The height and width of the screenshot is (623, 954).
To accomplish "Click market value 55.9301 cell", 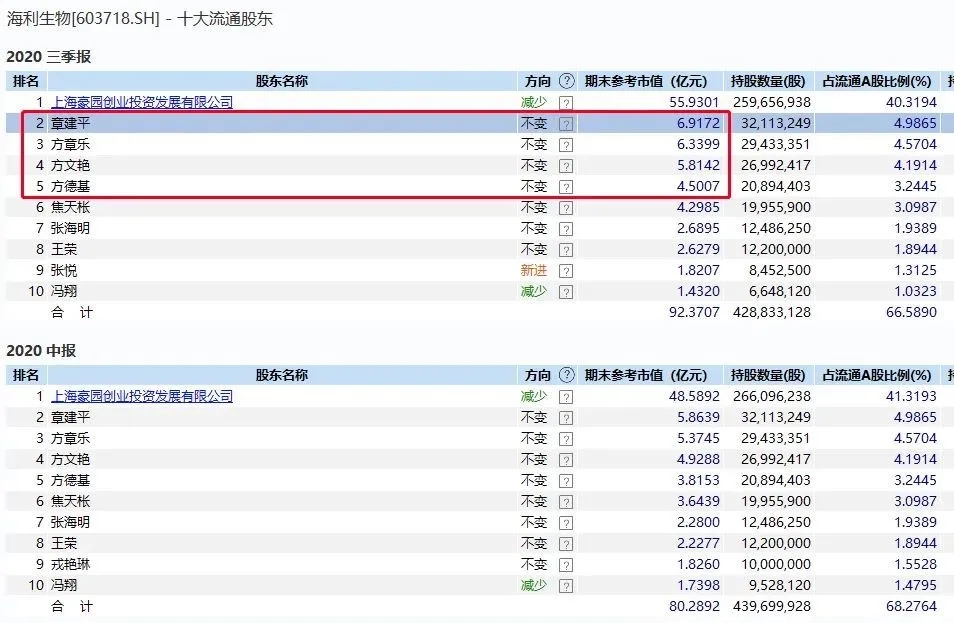I will pos(694,102).
